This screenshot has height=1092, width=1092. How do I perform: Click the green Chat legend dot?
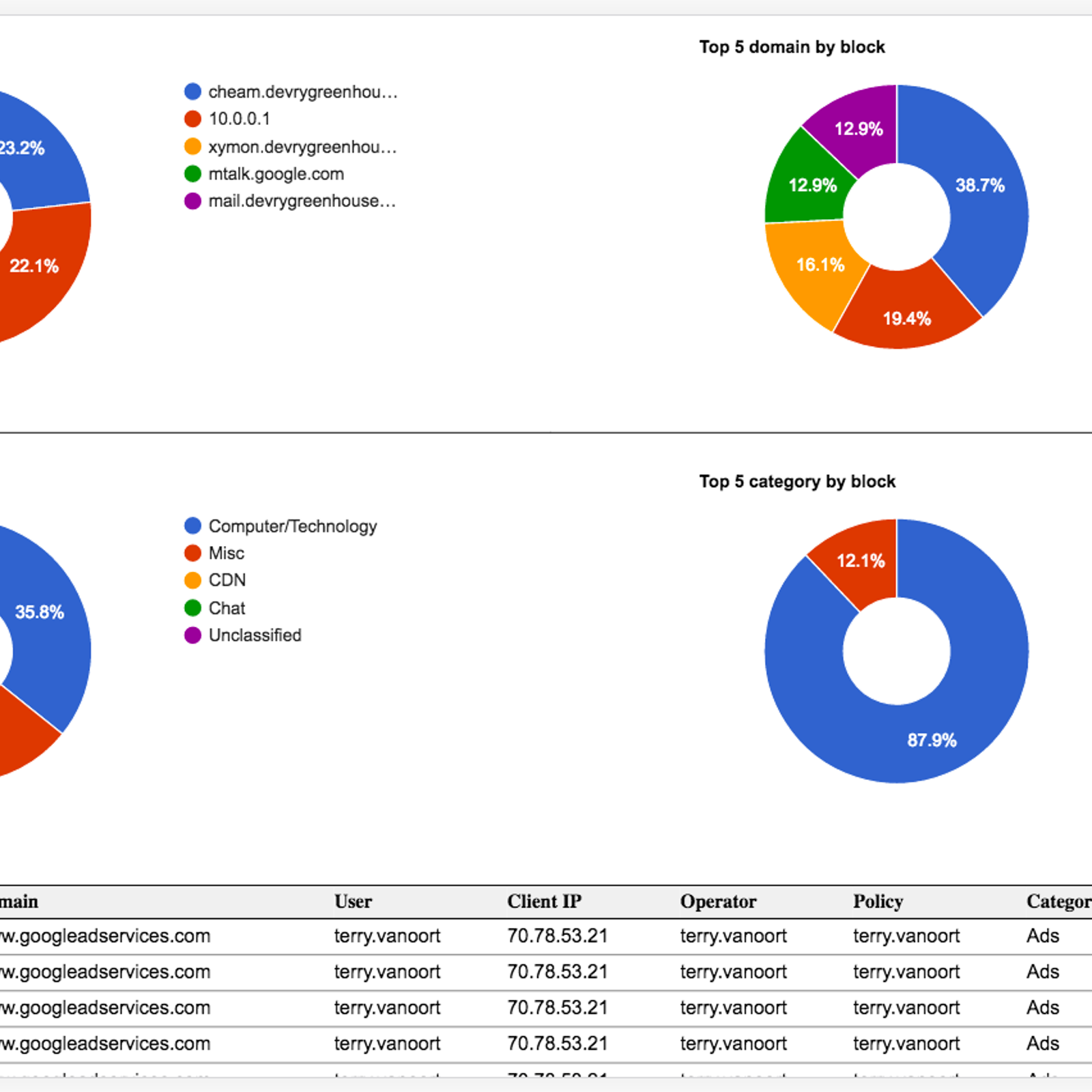coord(192,607)
